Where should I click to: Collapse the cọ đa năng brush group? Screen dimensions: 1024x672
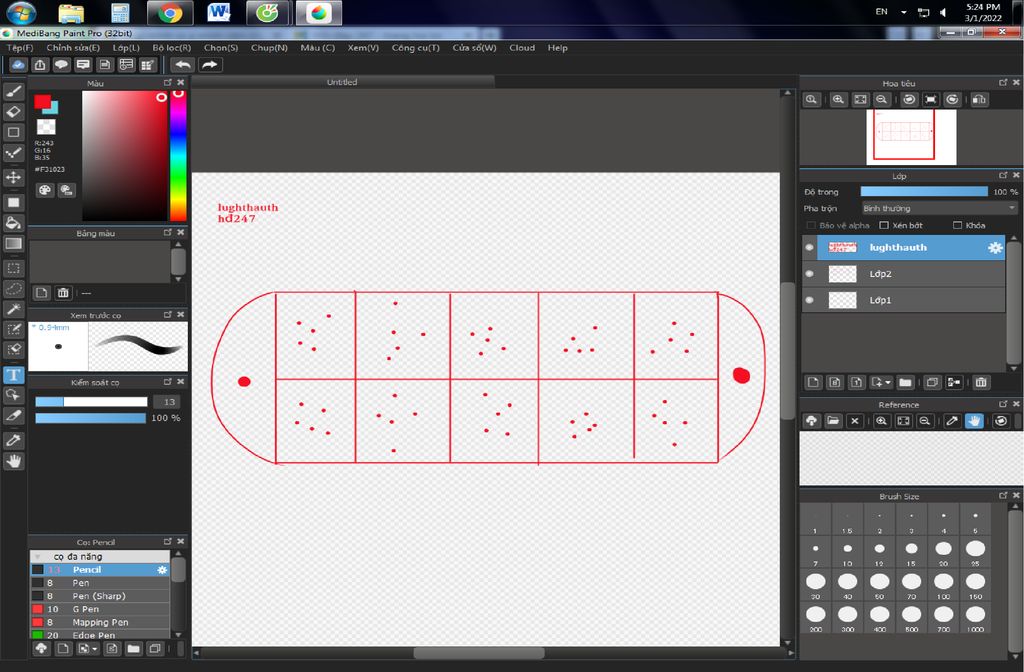coord(38,557)
